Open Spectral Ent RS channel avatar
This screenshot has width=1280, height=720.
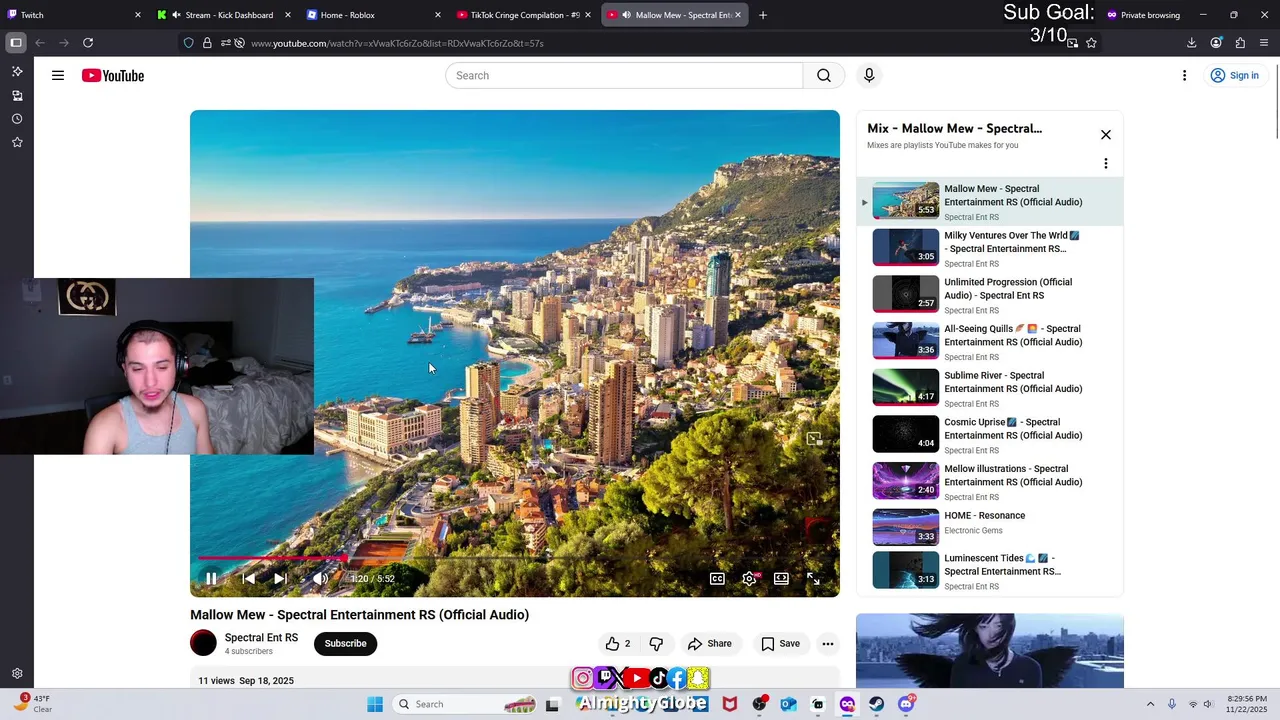tap(203, 644)
